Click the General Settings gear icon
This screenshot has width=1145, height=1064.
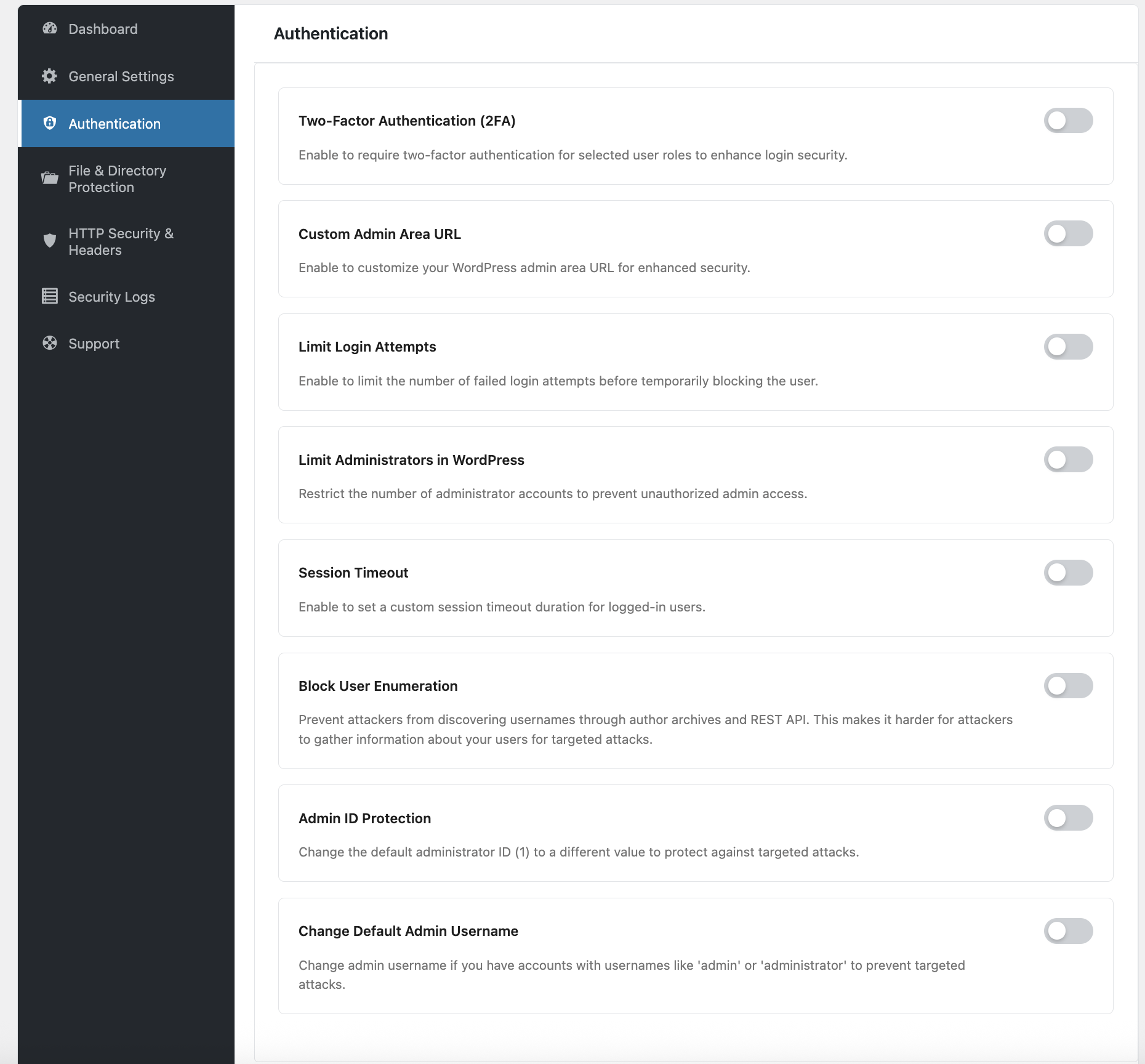pos(50,76)
